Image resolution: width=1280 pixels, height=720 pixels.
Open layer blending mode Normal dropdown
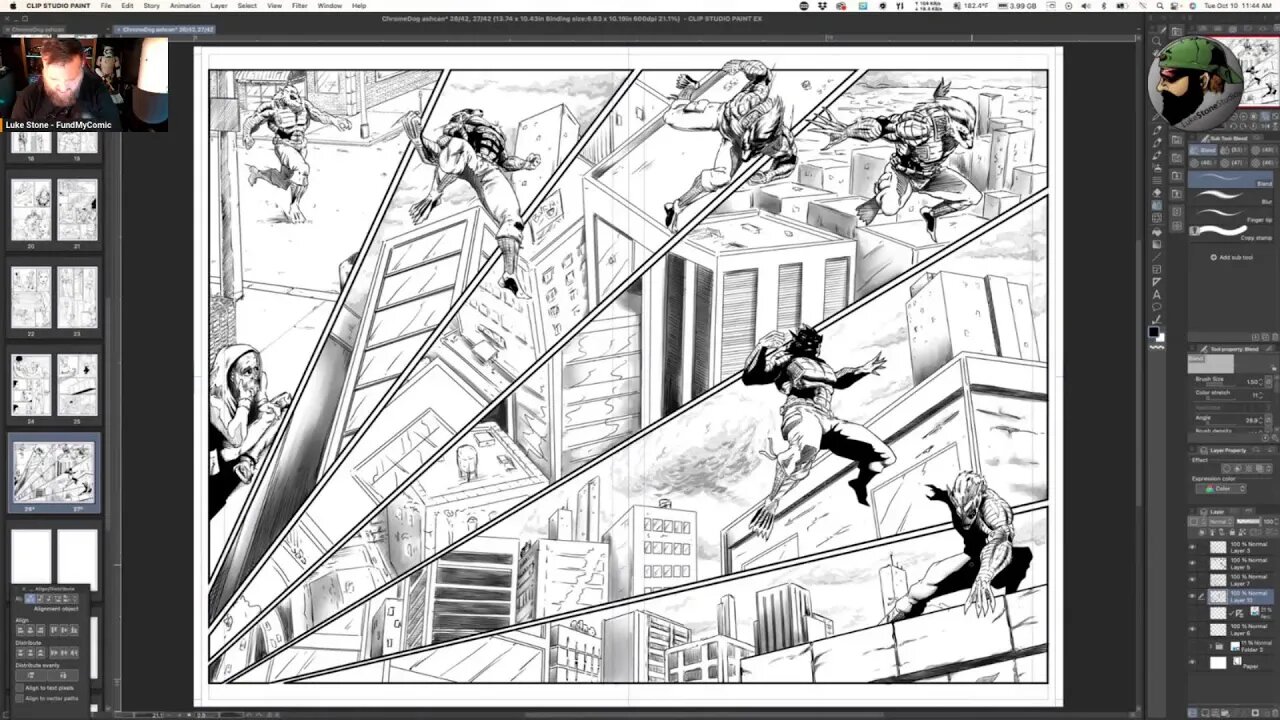[1220, 521]
